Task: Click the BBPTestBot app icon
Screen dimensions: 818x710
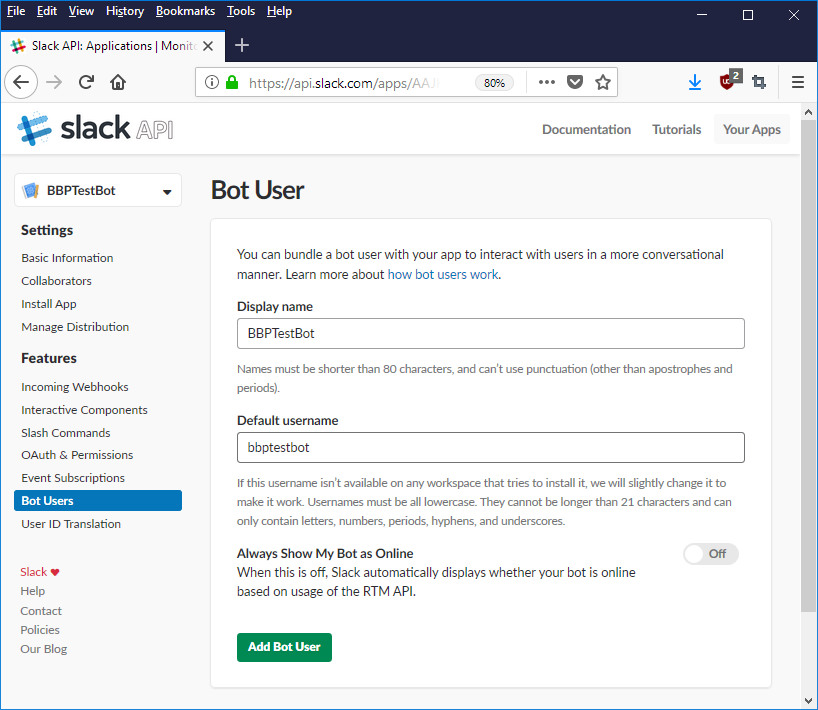Action: [x=31, y=190]
